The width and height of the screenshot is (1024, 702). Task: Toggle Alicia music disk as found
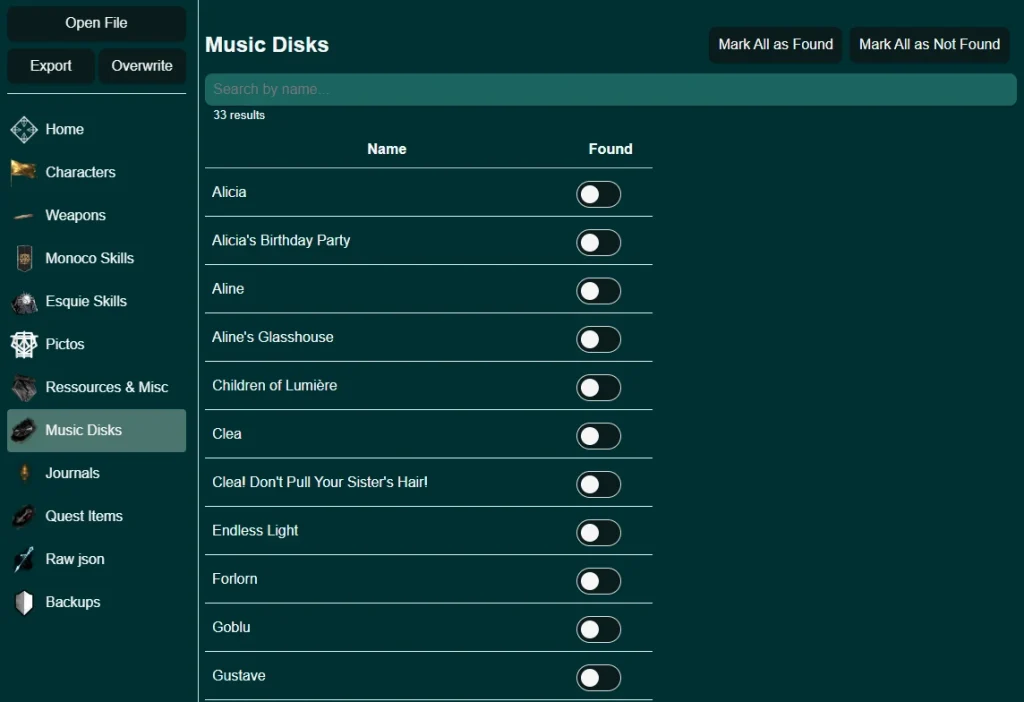pyautogui.click(x=598, y=194)
